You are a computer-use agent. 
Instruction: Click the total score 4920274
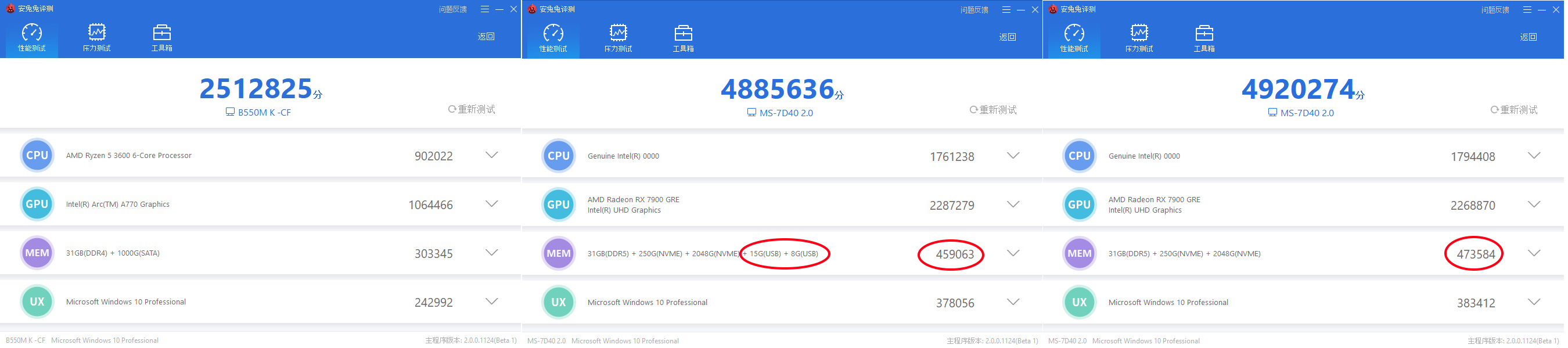1299,89
